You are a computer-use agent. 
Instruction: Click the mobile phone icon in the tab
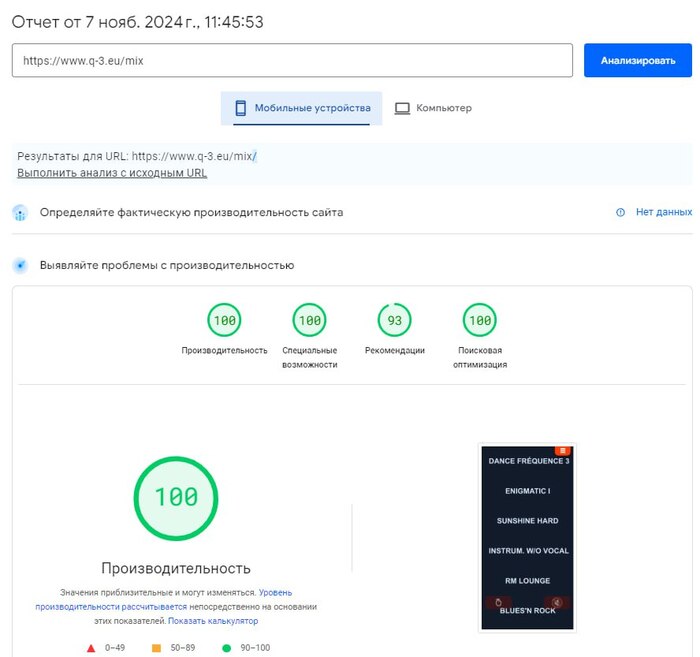point(241,108)
